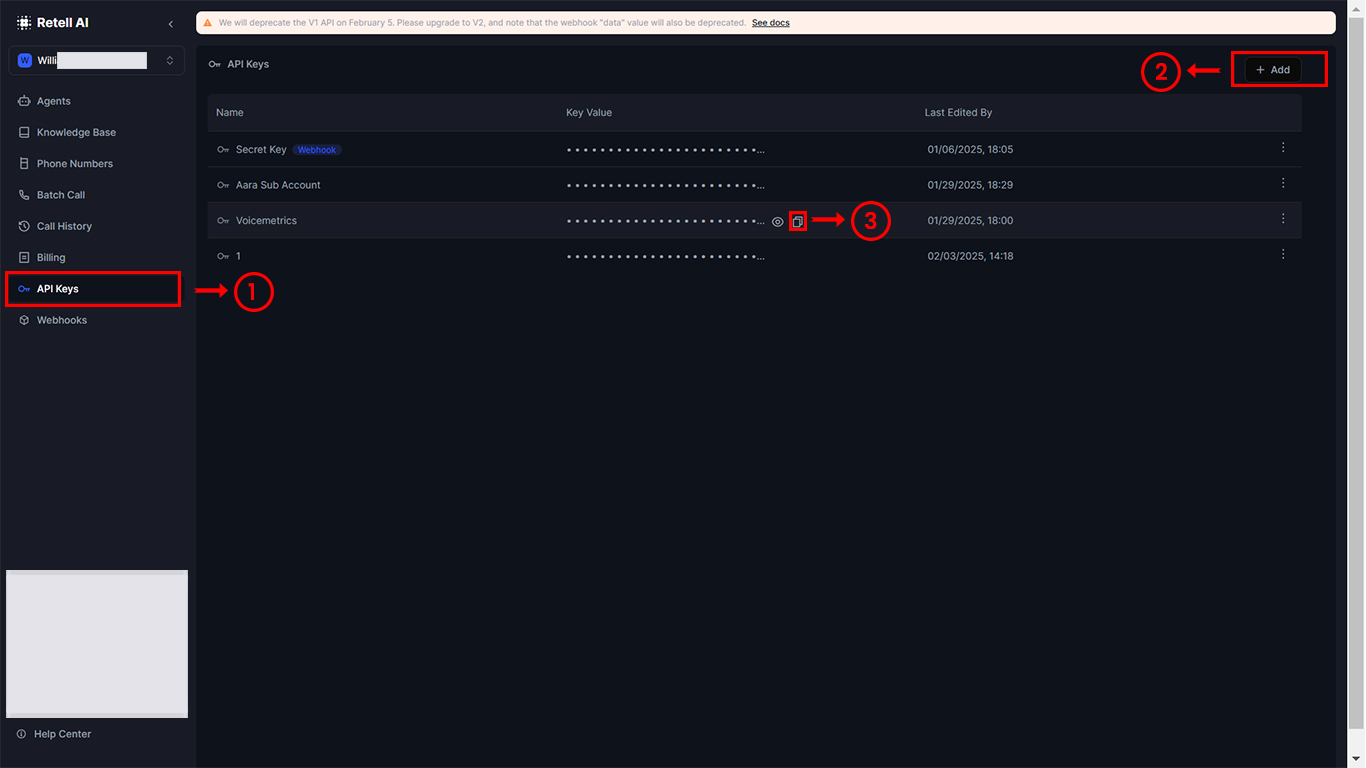Add a new API key
Screen dimensions: 1366x768
1273,70
